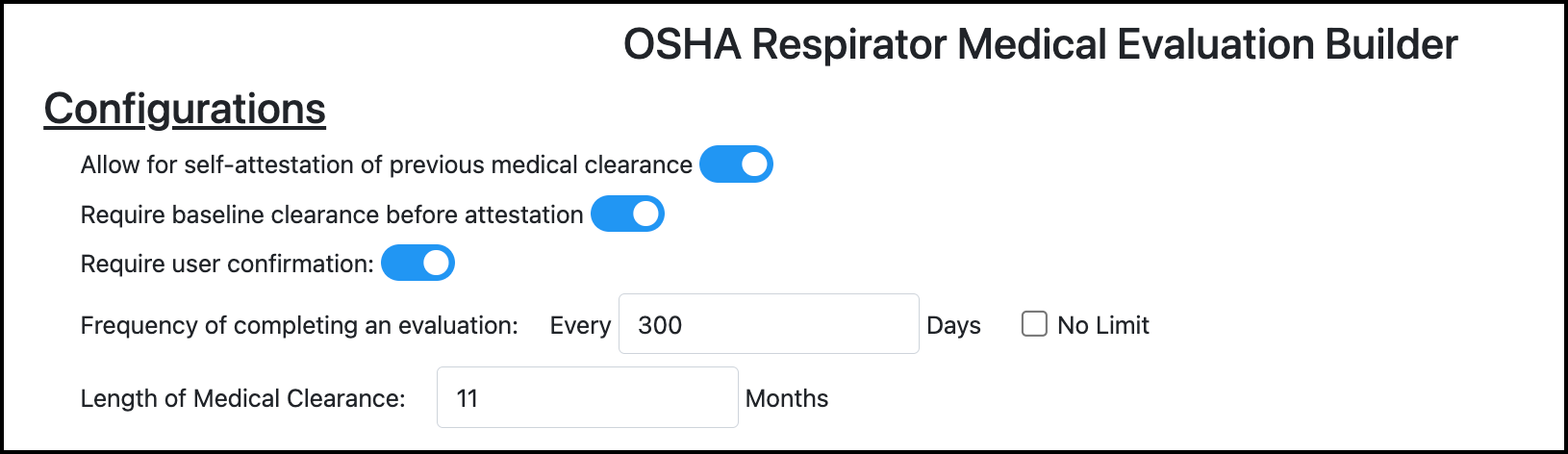This screenshot has width=1568, height=454.
Task: Check the No Limit checkbox
Action: click(x=1034, y=324)
